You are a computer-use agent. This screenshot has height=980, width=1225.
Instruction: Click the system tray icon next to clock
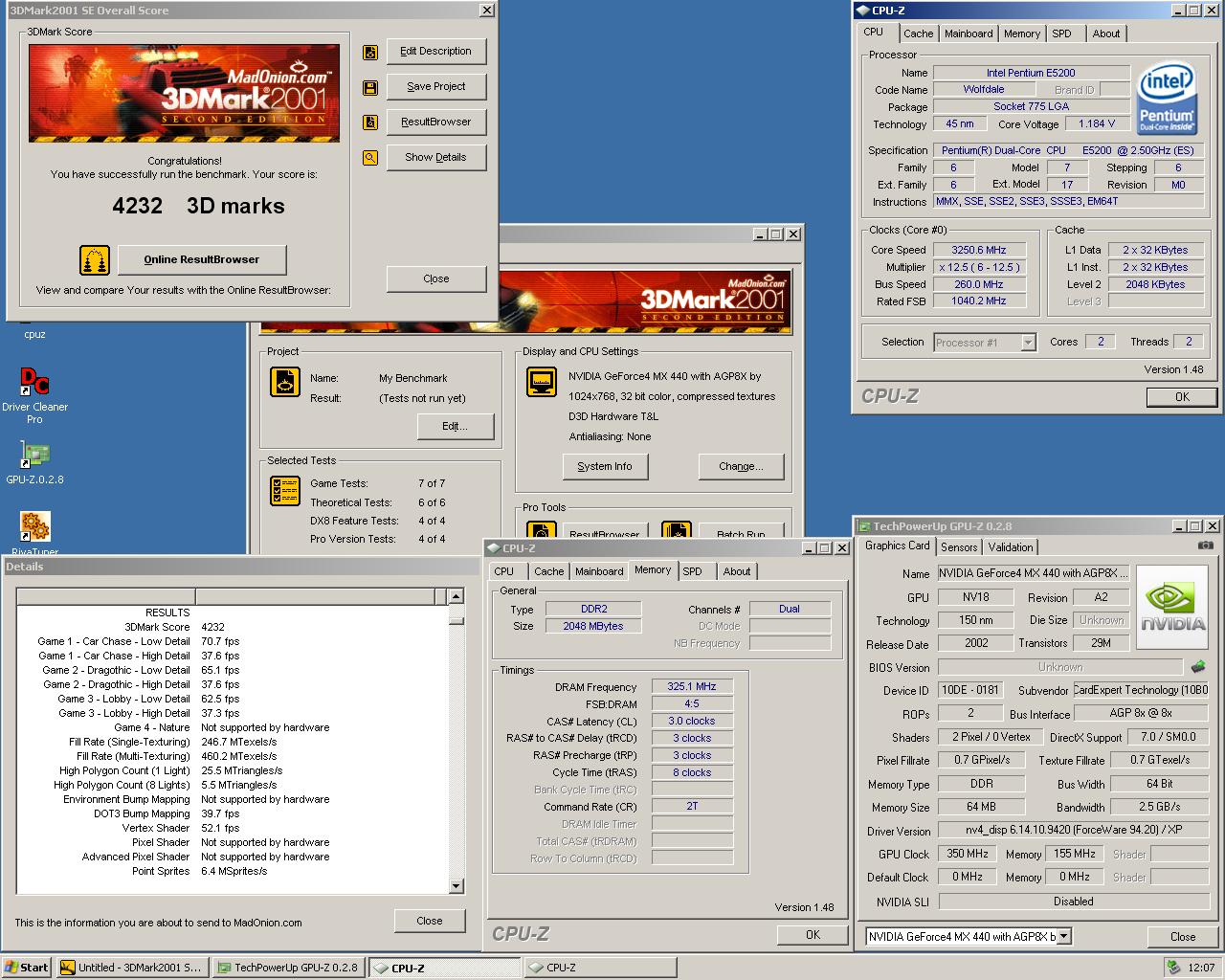[x=1173, y=968]
